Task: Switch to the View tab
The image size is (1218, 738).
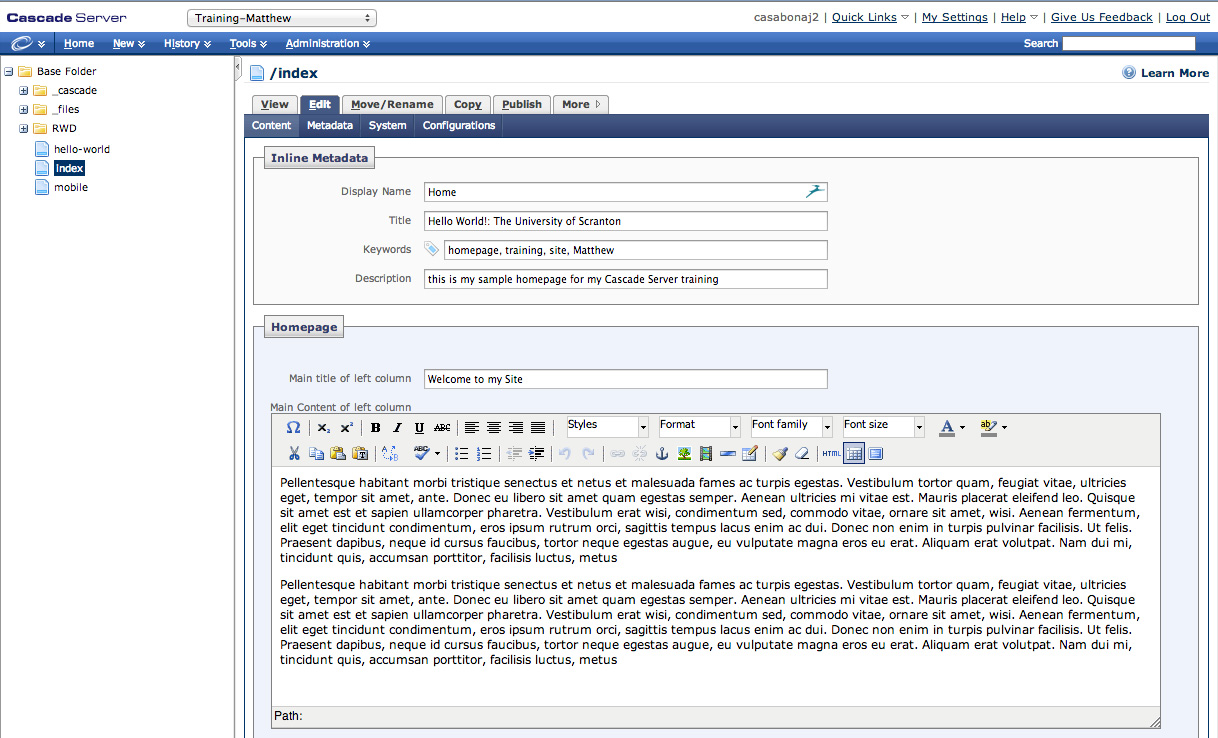Action: [x=275, y=104]
